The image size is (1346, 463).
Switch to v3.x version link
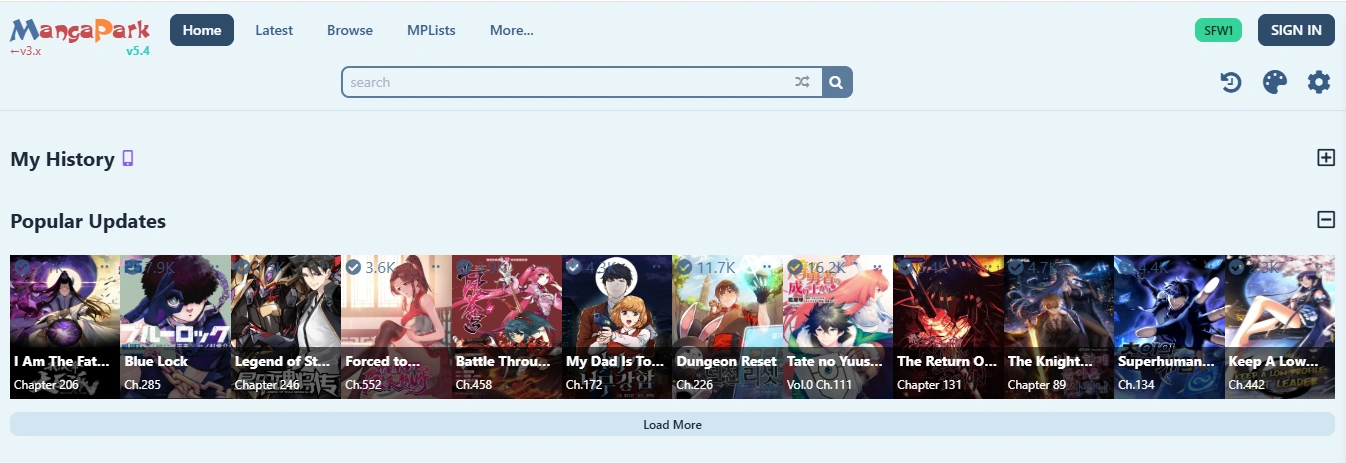(26, 51)
